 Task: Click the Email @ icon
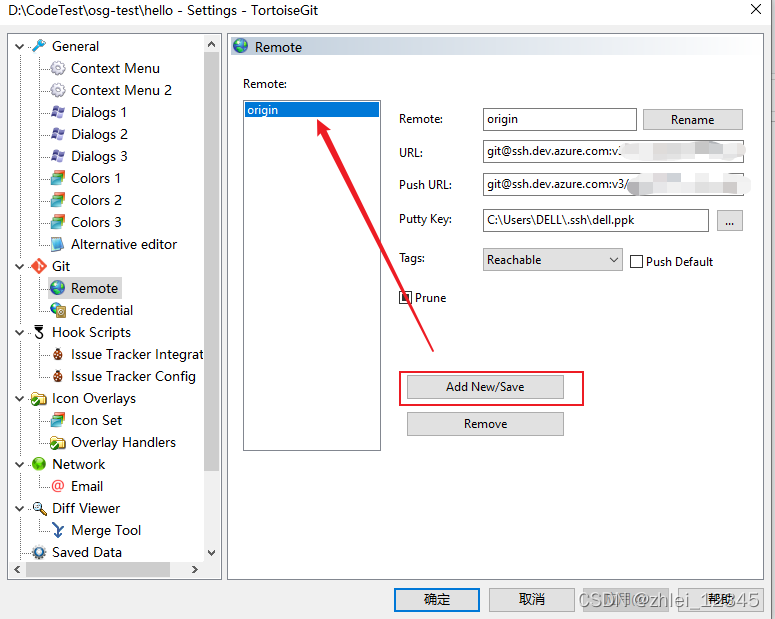[x=58, y=486]
